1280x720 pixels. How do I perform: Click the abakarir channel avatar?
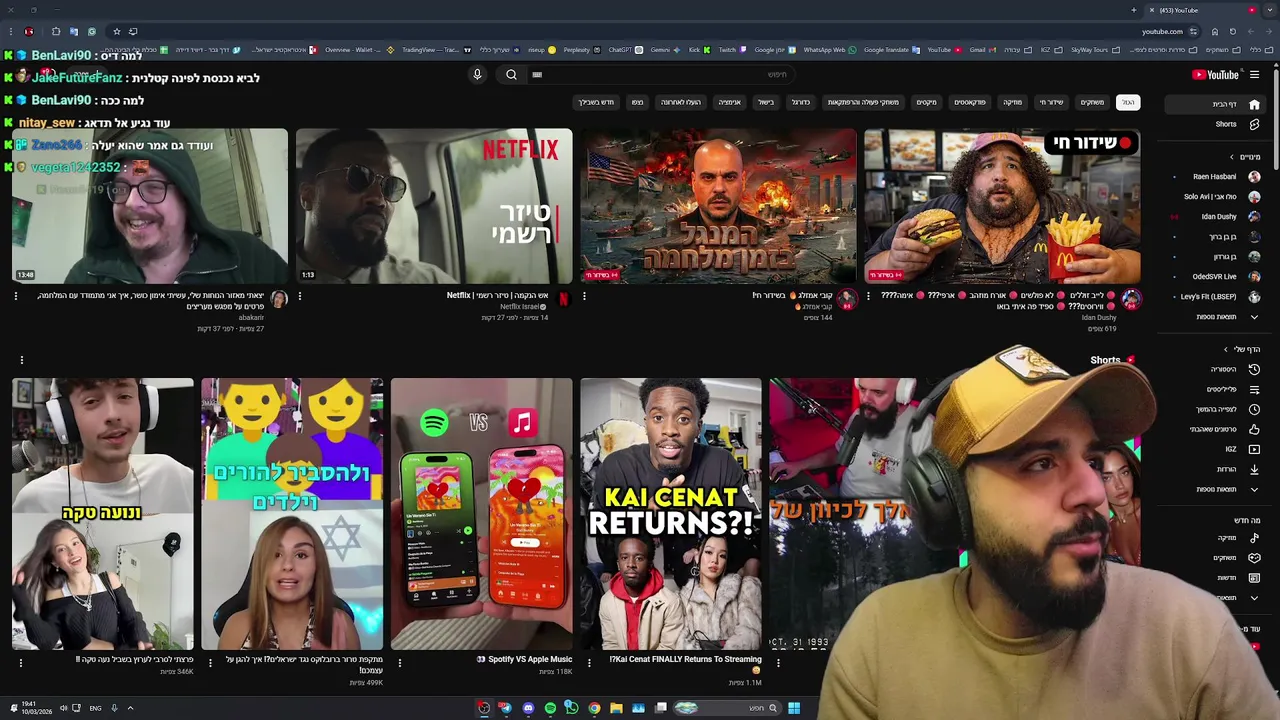[279, 298]
